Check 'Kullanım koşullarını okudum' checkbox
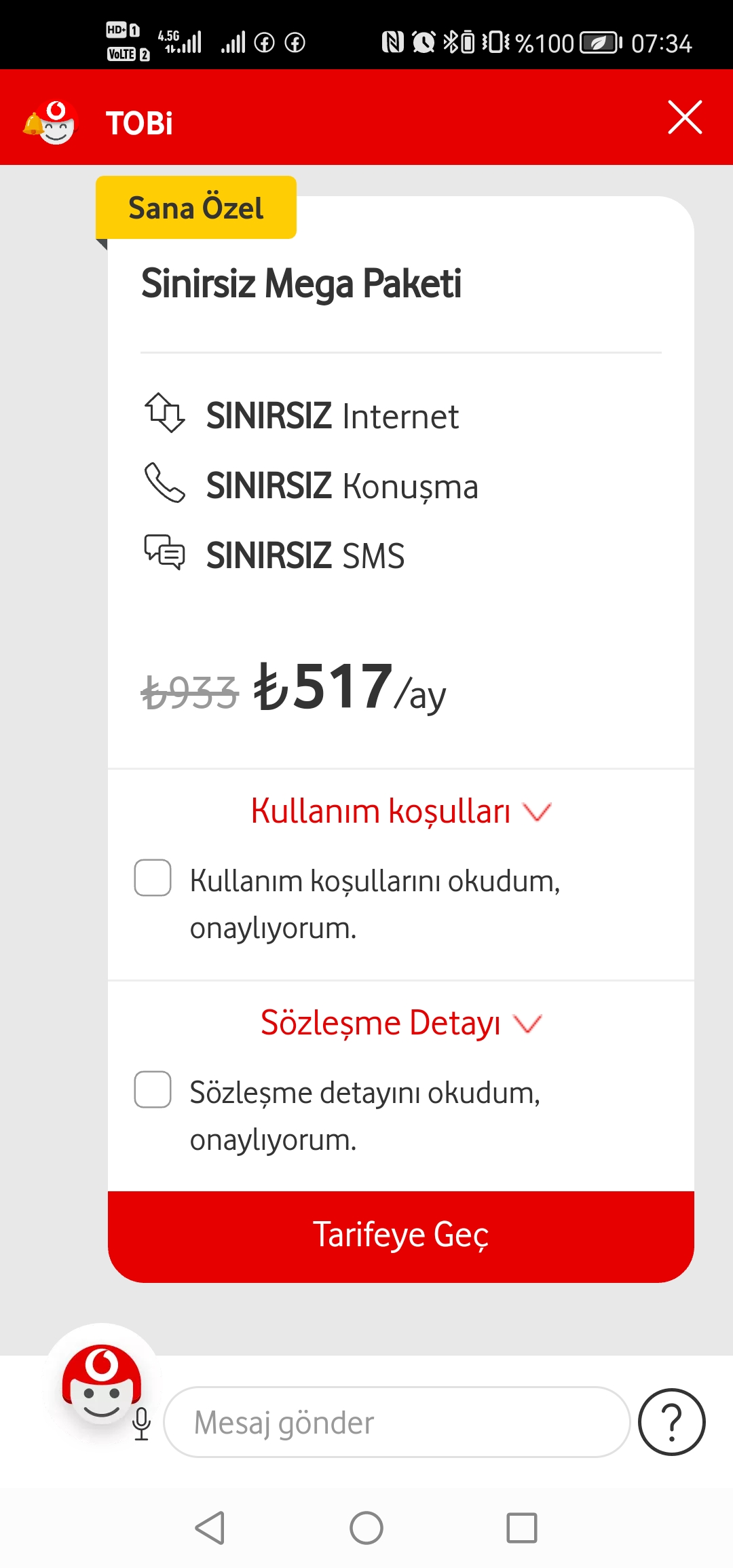This screenshot has height=1568, width=733. (x=153, y=878)
